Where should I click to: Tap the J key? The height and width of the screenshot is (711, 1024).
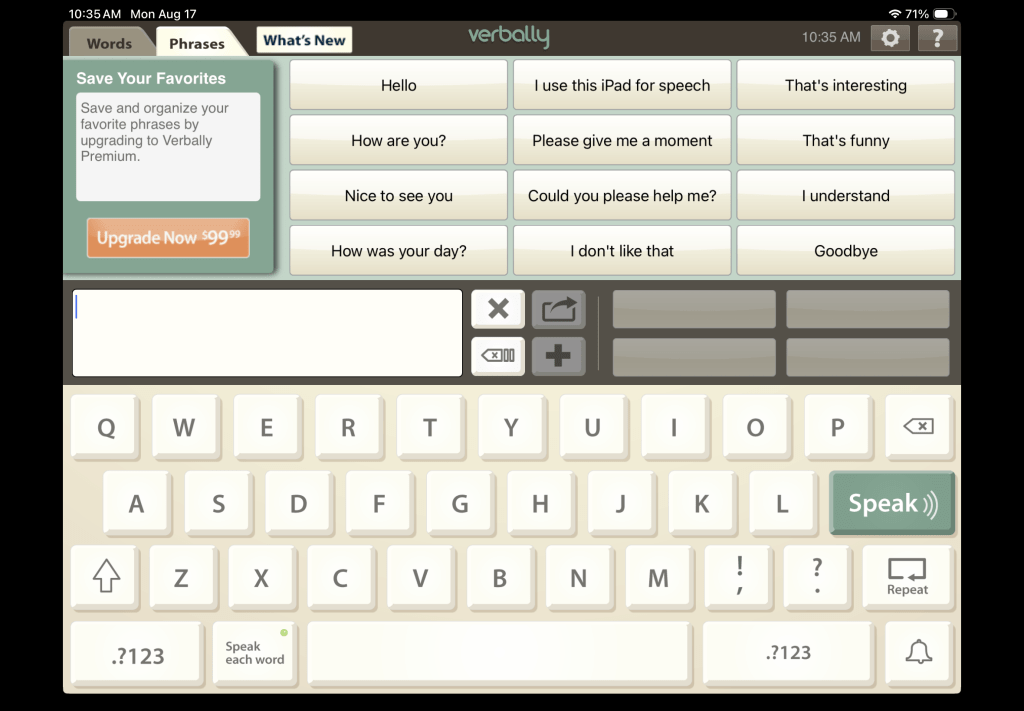point(620,503)
